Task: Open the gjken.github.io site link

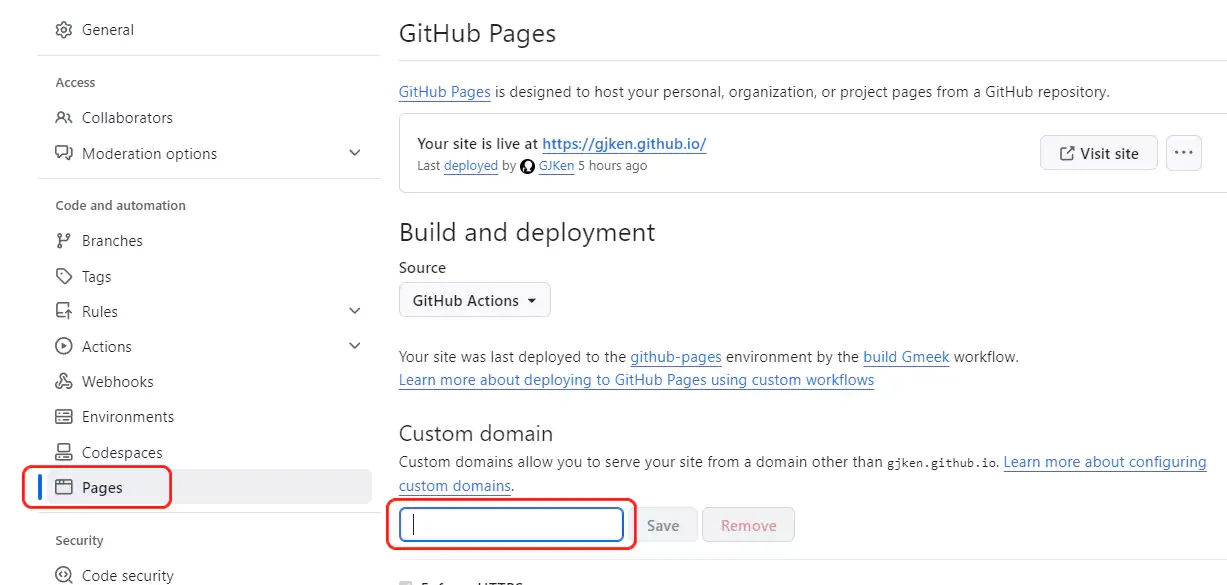Action: [624, 144]
